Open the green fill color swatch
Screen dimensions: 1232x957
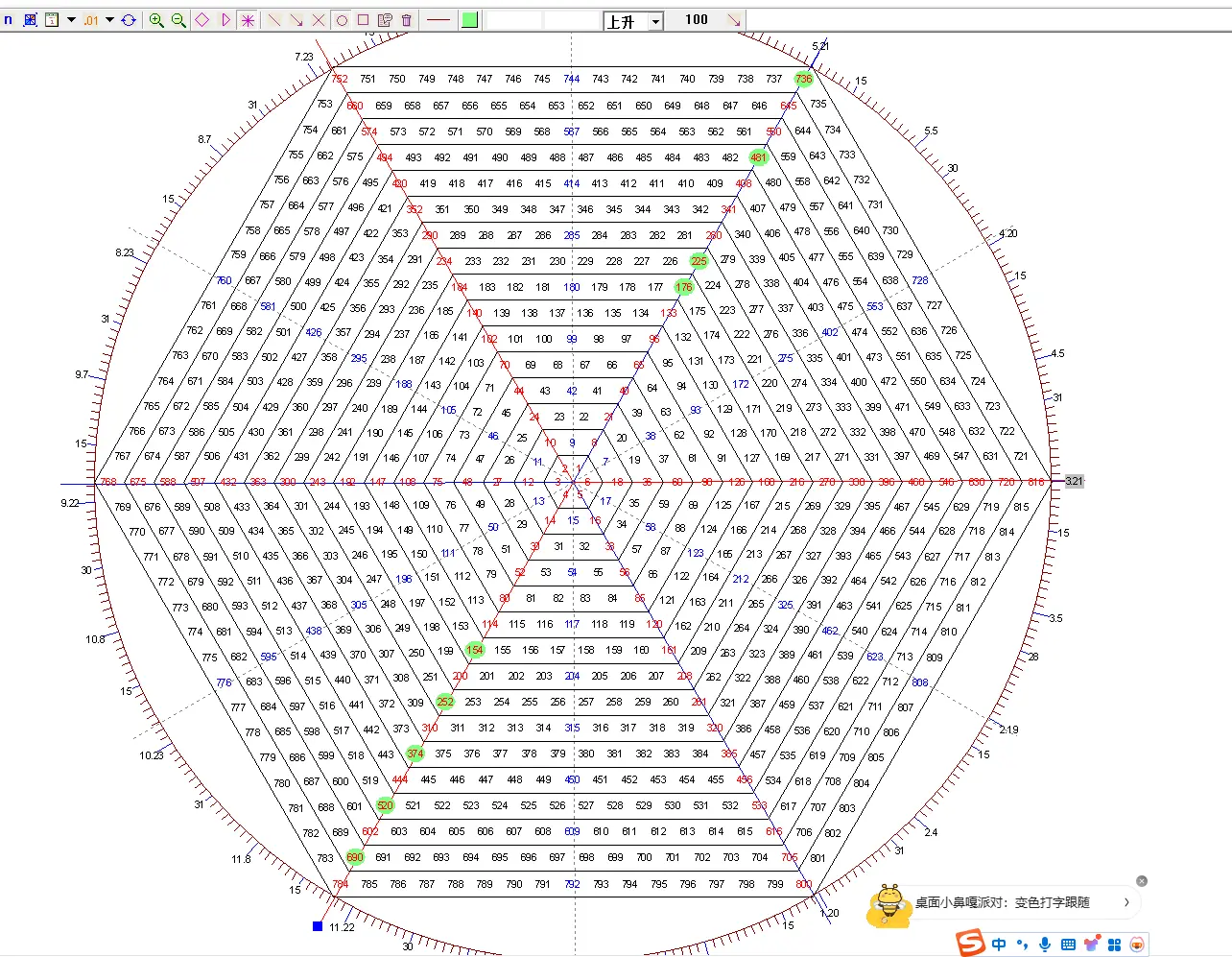coord(469,19)
